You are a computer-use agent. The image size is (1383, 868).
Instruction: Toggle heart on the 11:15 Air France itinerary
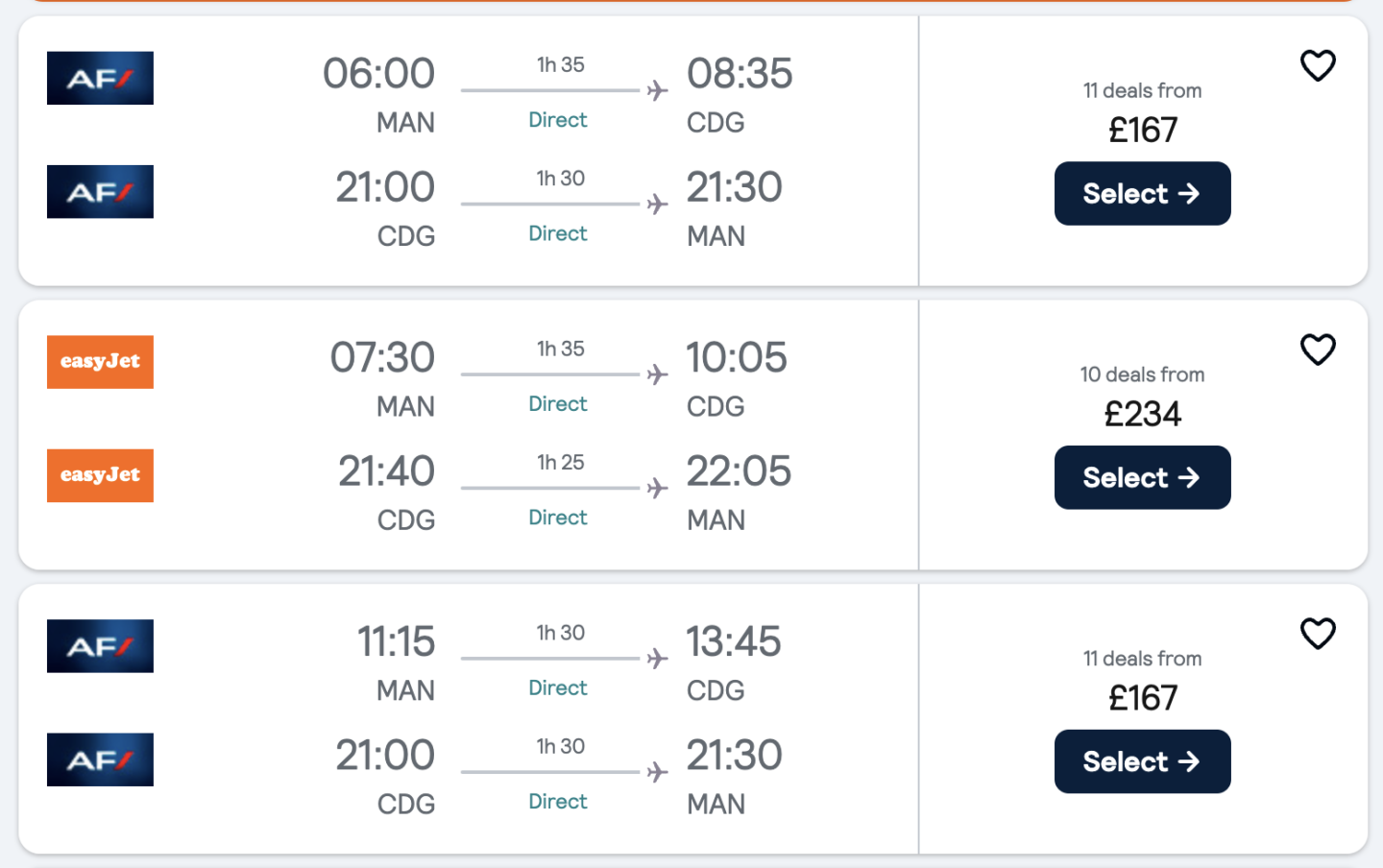(1318, 634)
